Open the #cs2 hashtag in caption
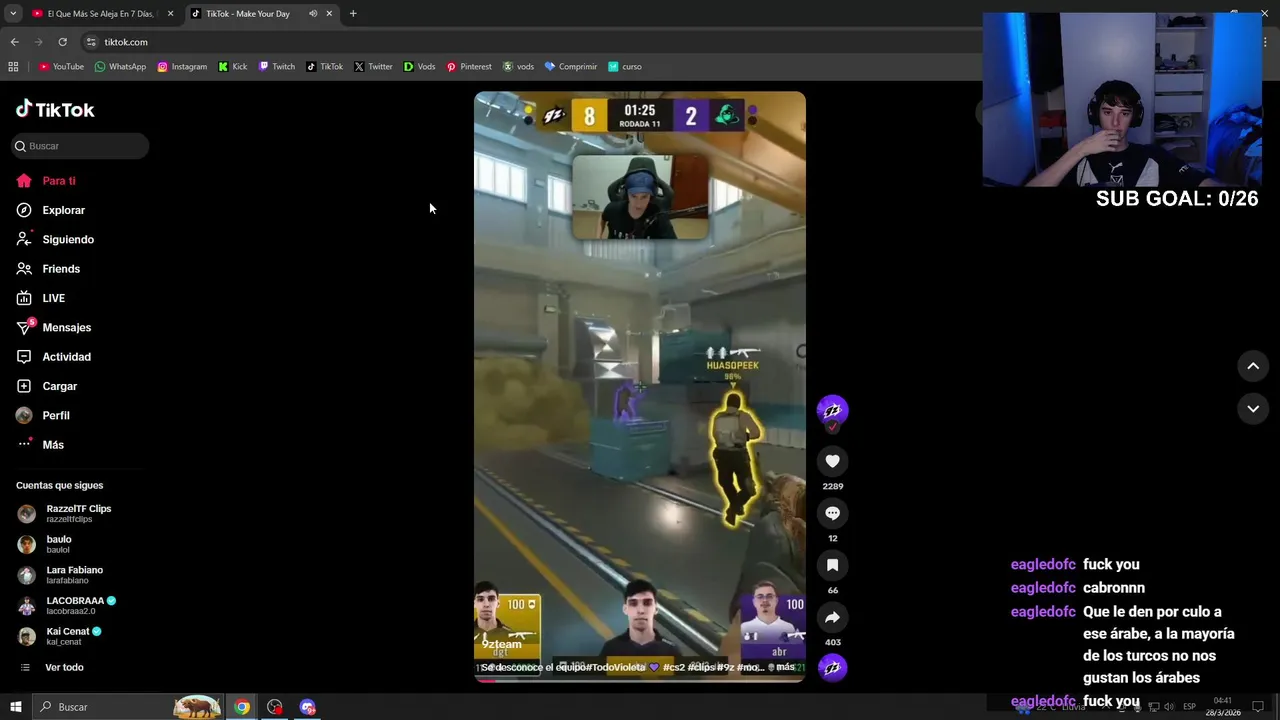The height and width of the screenshot is (720, 1280). point(674,667)
